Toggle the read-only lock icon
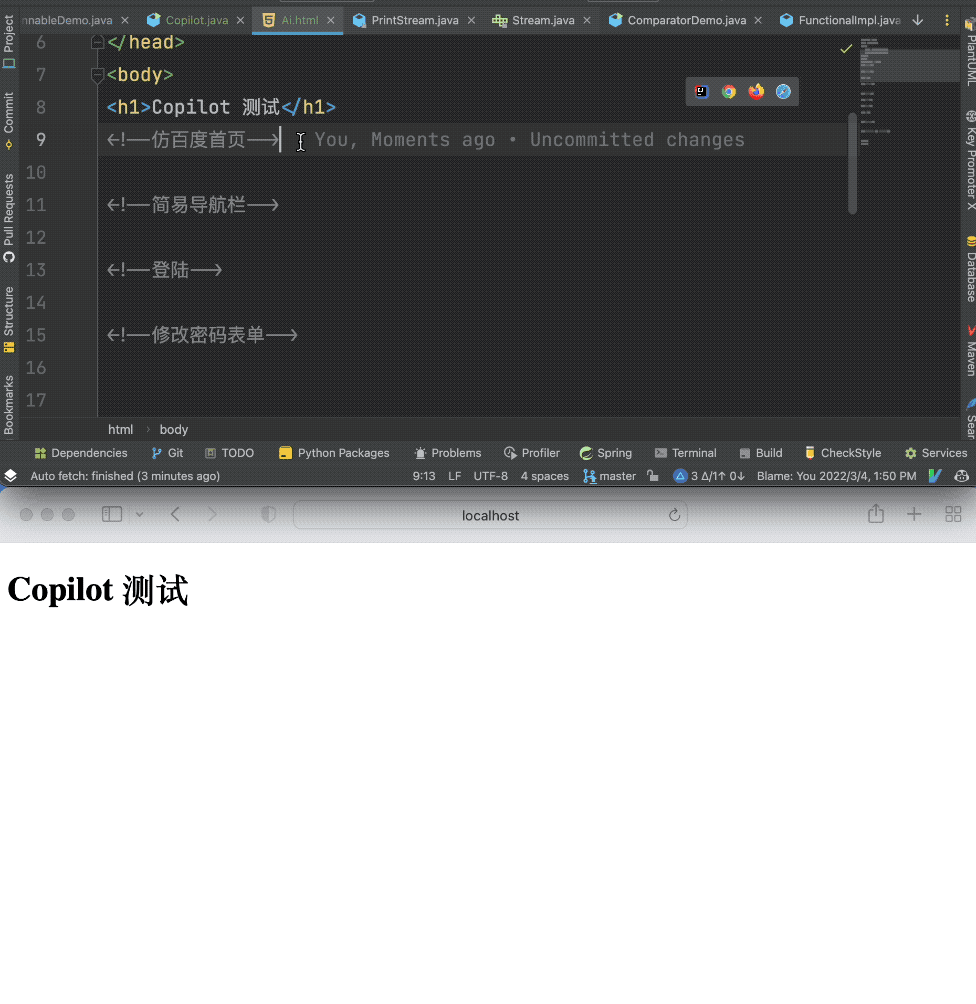 pos(653,476)
